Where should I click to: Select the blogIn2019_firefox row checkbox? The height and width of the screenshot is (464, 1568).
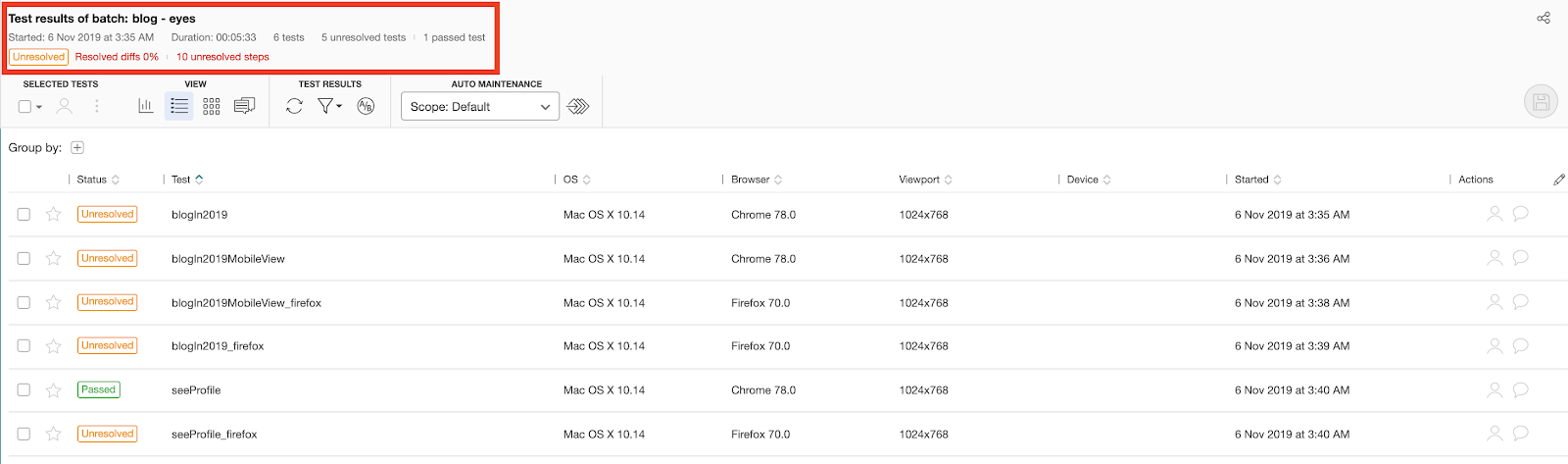(24, 346)
